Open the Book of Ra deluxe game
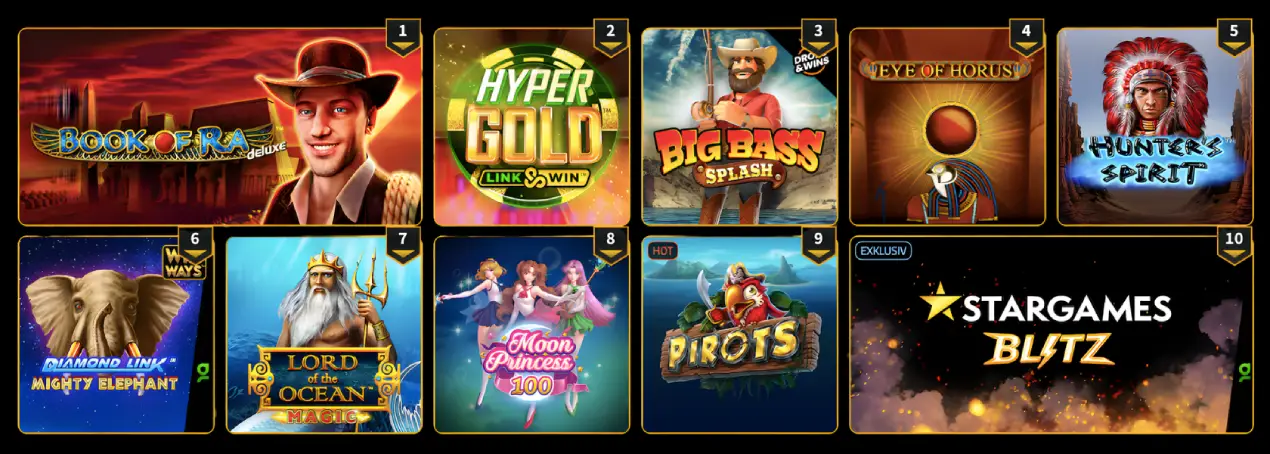 pyautogui.click(x=220, y=126)
